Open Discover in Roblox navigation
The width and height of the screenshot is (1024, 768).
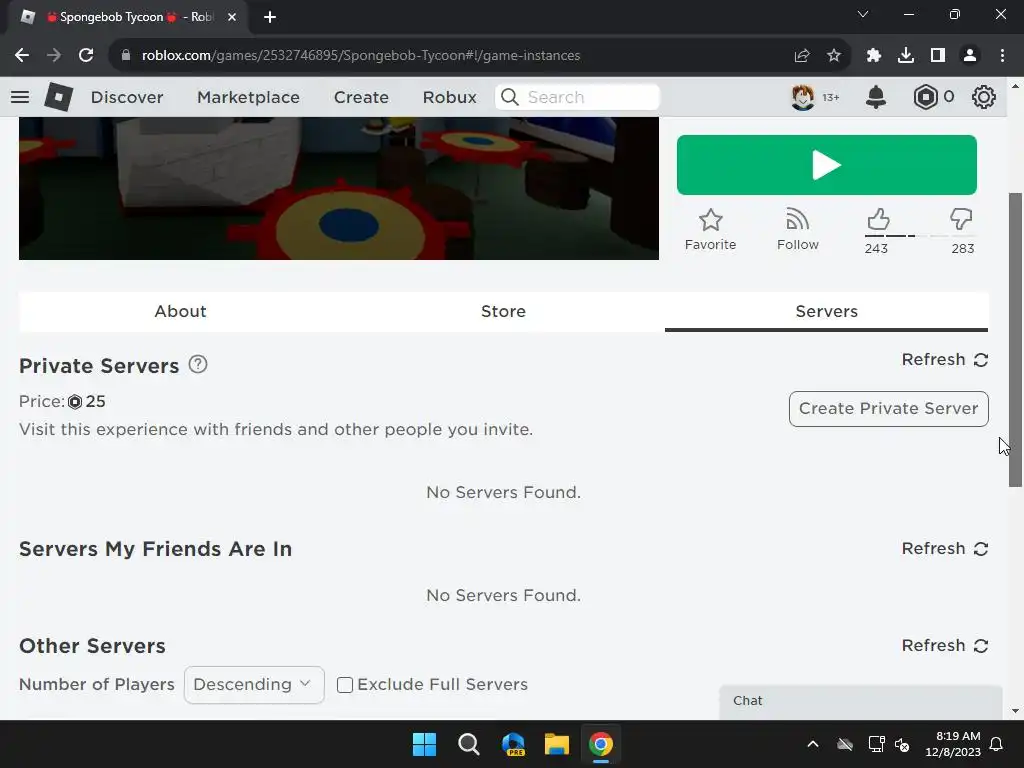pos(127,97)
